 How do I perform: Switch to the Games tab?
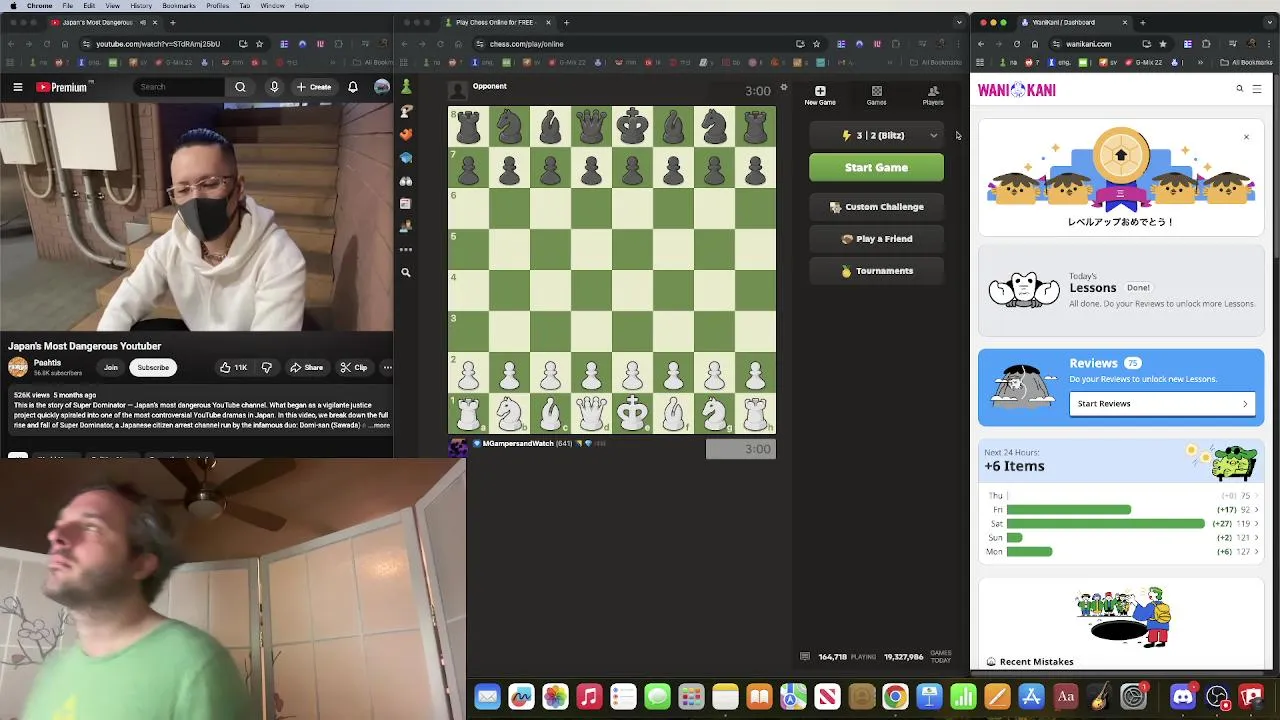(x=876, y=95)
